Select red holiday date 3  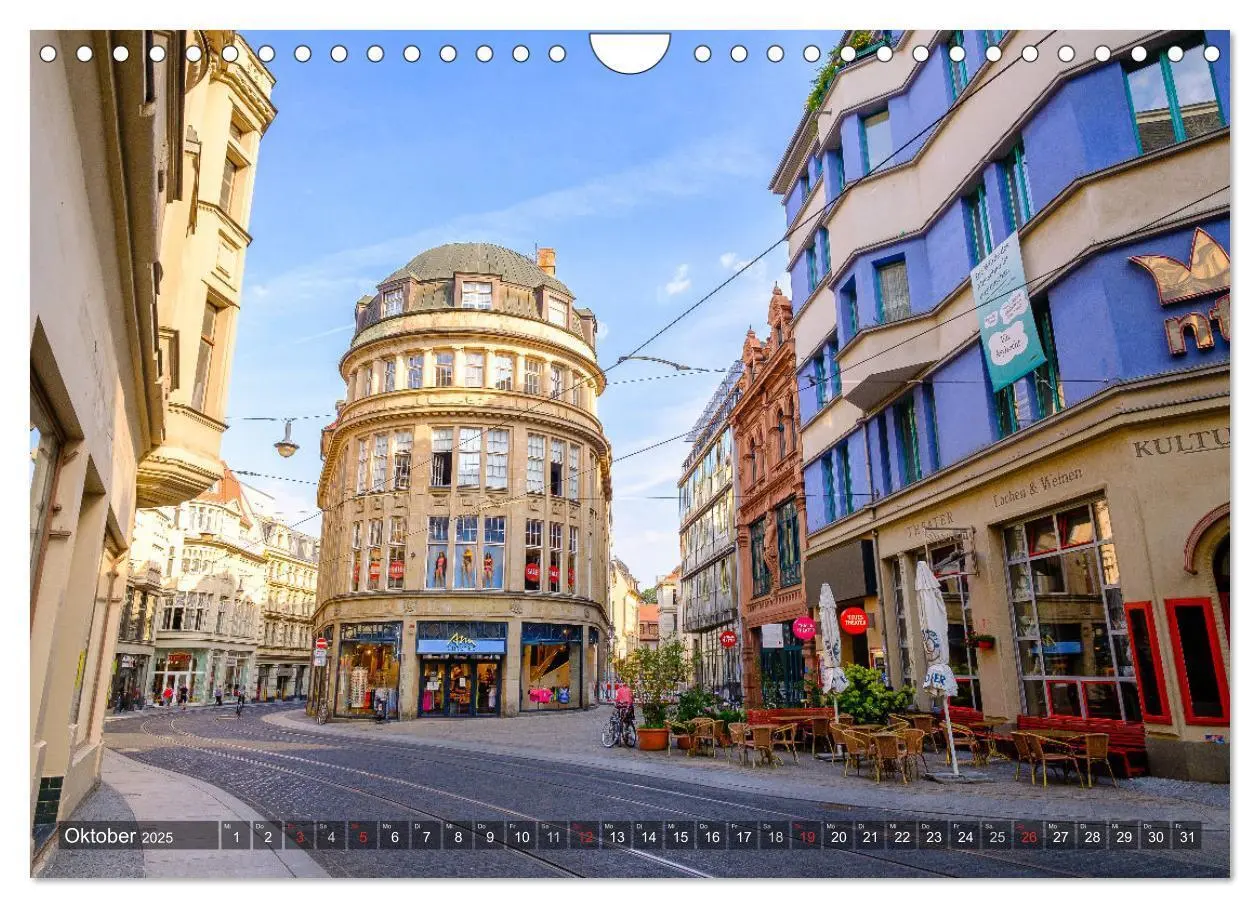coord(299,836)
